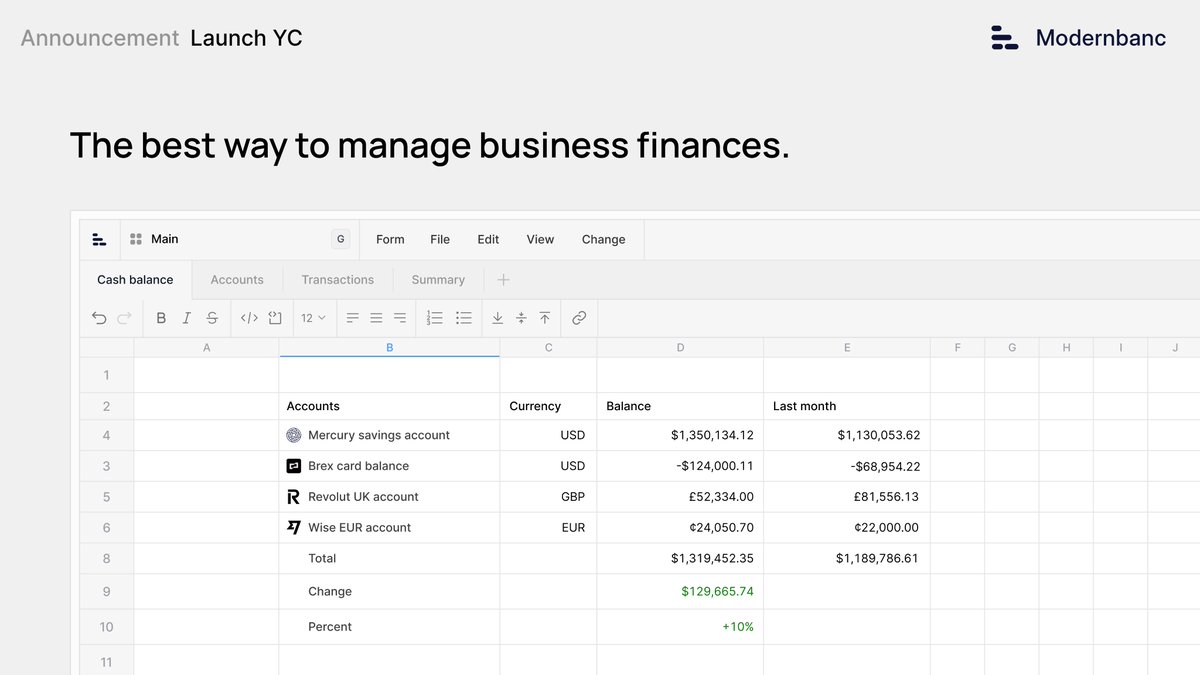Open the View menu

coord(540,240)
